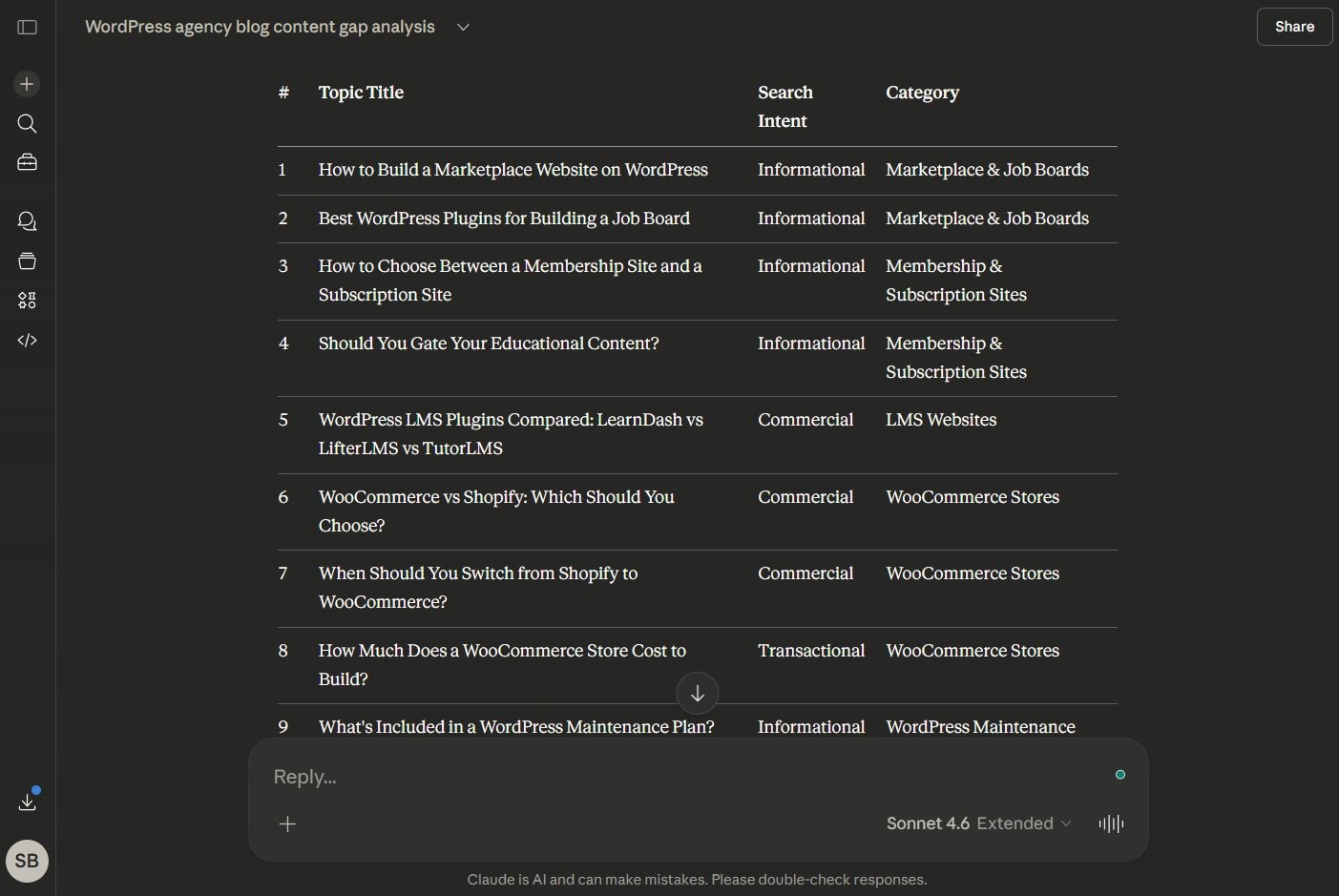Focus the Reply input field
This screenshot has height=896, width=1339.
tap(687, 777)
